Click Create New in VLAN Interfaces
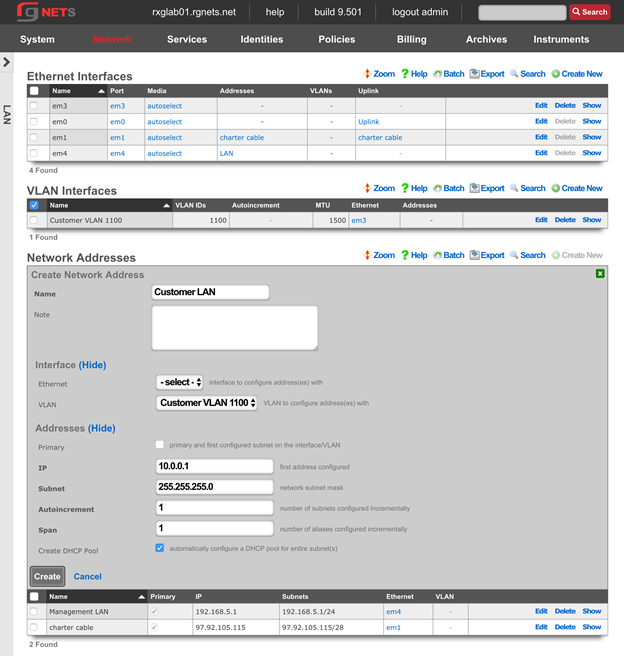 (576, 188)
